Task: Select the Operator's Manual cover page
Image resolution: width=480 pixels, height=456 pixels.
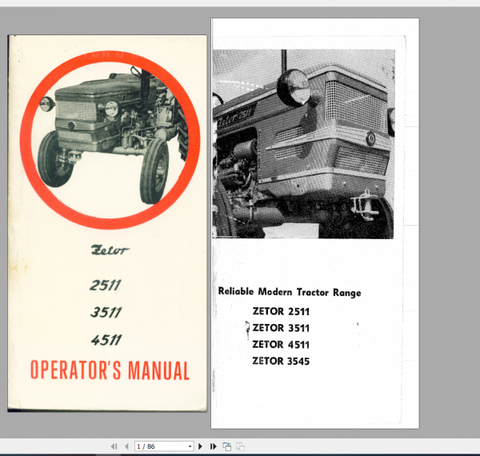Action: (x=107, y=223)
